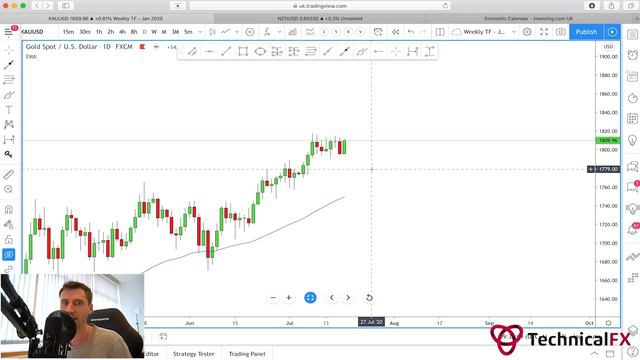
Task: Undo the last chart action
Action: [x=411, y=32]
